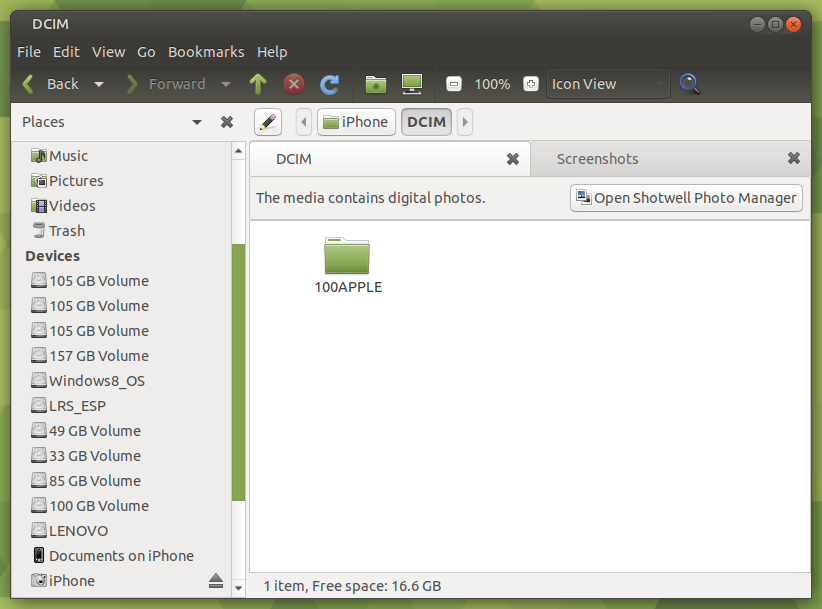
Task: Stop loading with the red X icon
Action: (294, 84)
